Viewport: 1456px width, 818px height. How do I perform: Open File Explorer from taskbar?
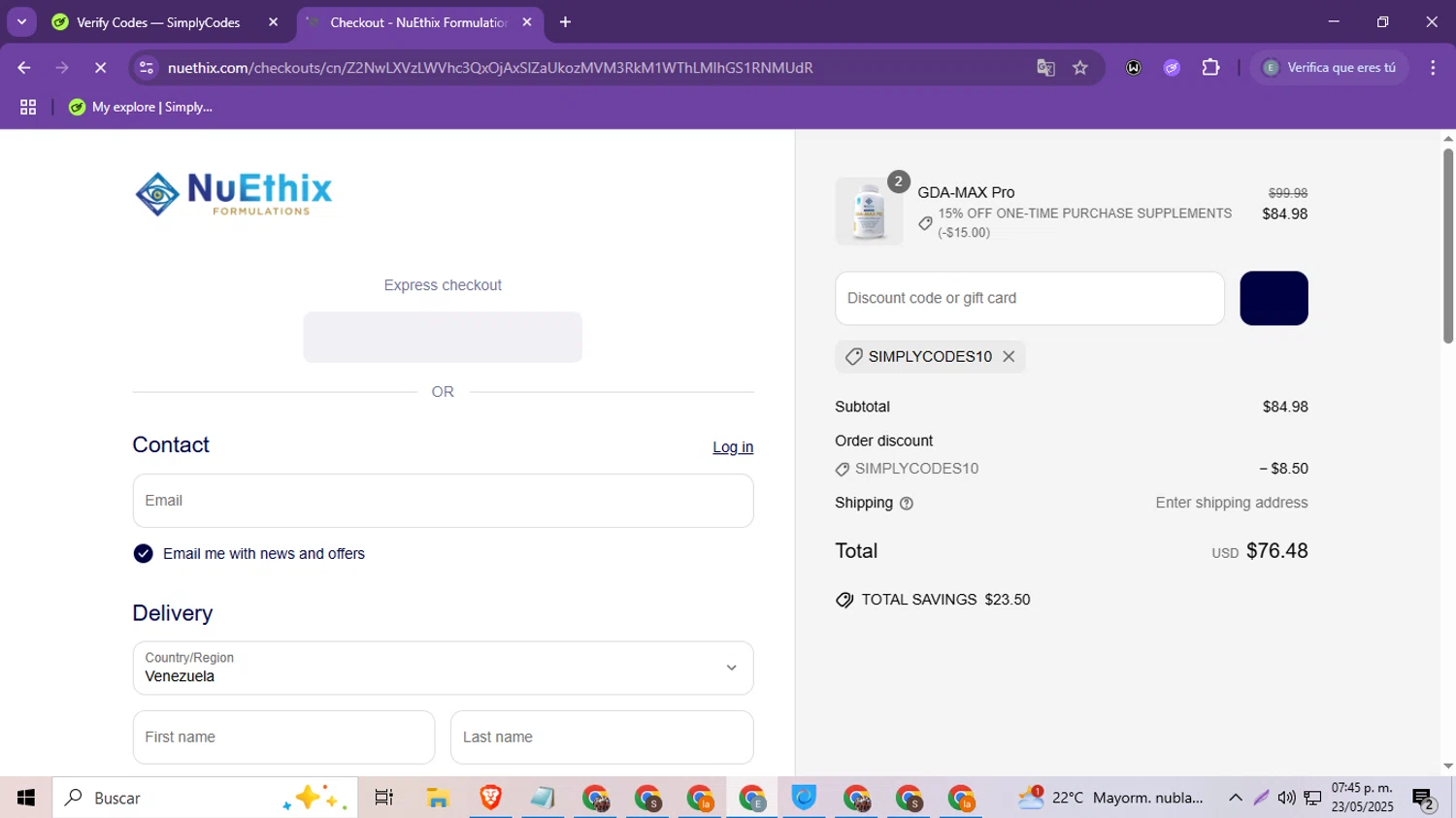(x=438, y=798)
